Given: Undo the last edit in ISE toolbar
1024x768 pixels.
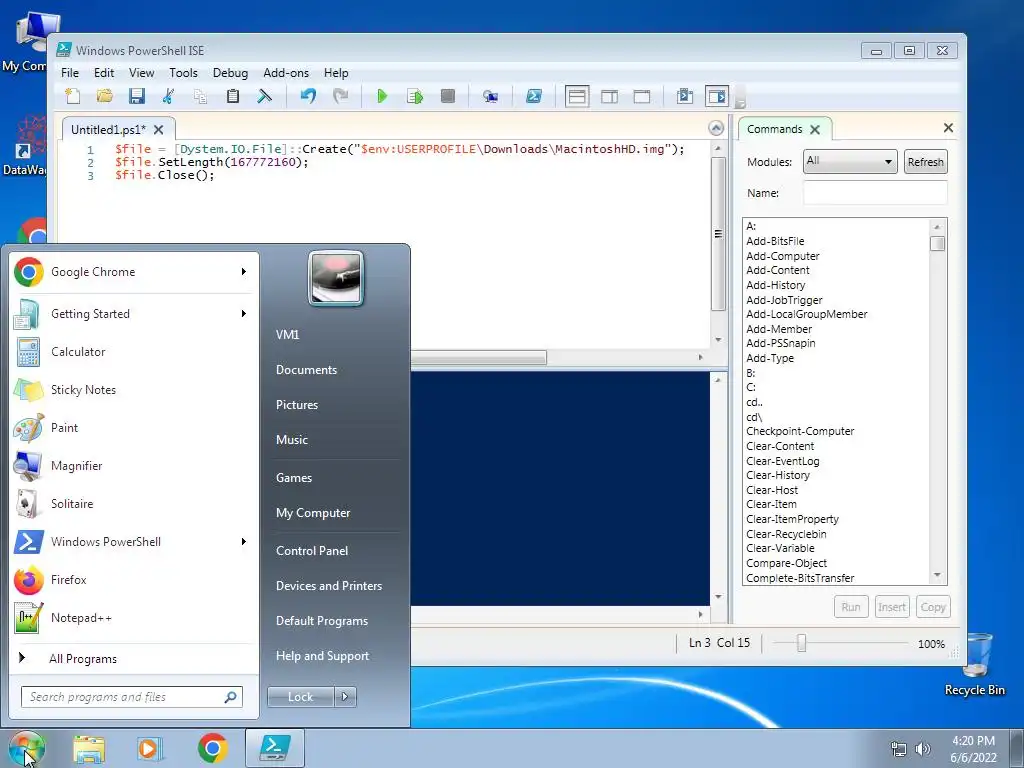Looking at the screenshot, I should tap(308, 97).
